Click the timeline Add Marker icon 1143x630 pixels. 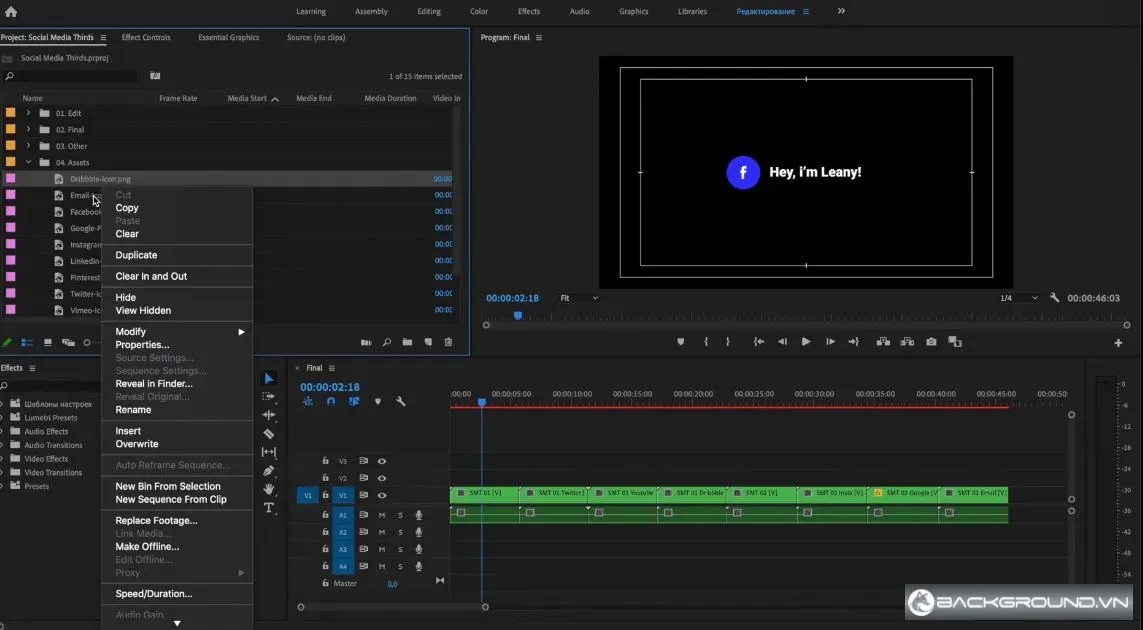coord(378,401)
